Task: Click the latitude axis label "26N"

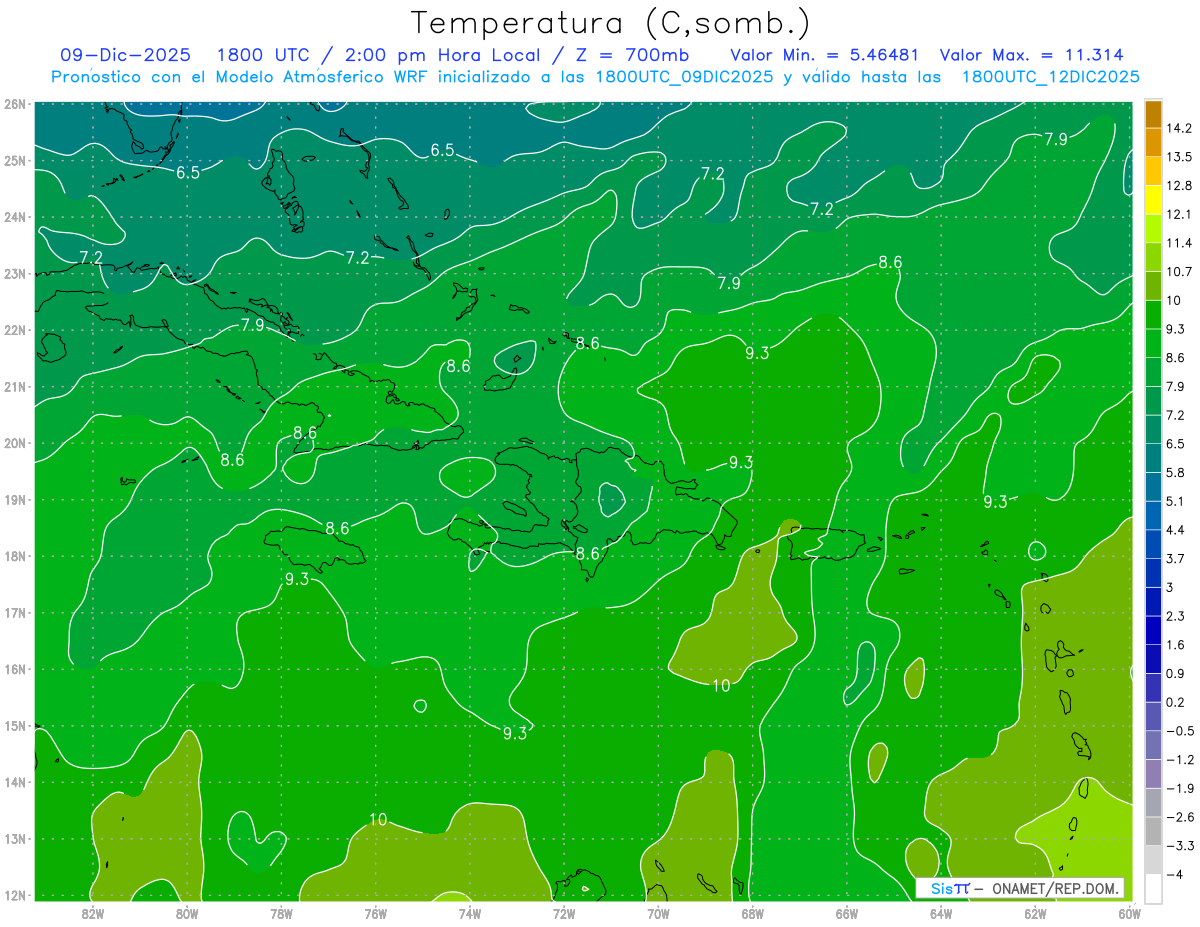Action: [14, 104]
